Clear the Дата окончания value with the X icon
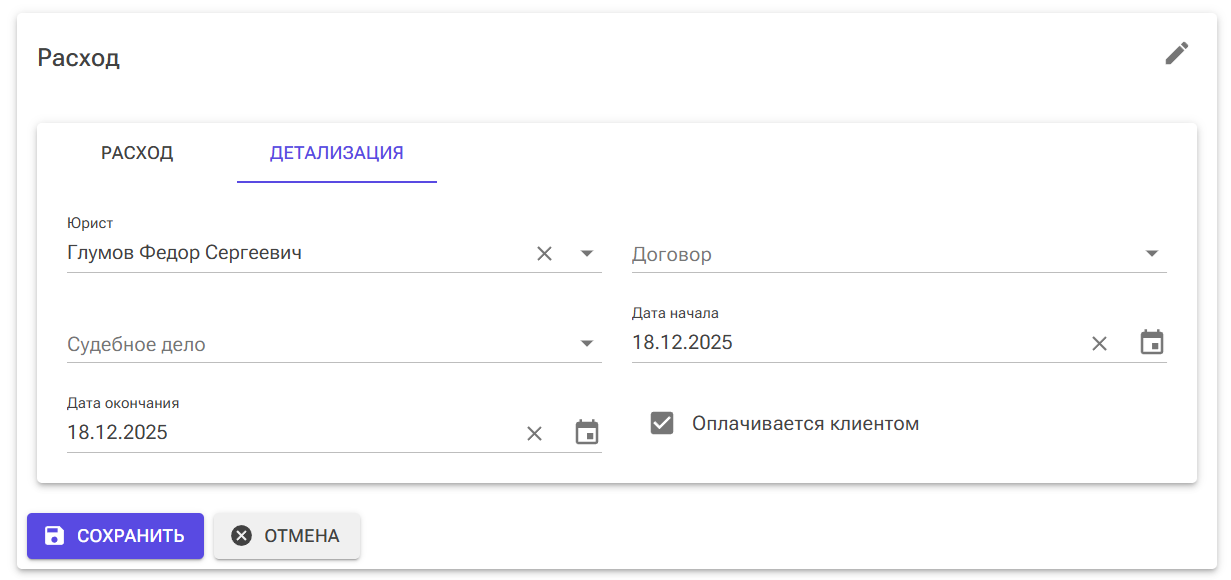 [x=534, y=432]
